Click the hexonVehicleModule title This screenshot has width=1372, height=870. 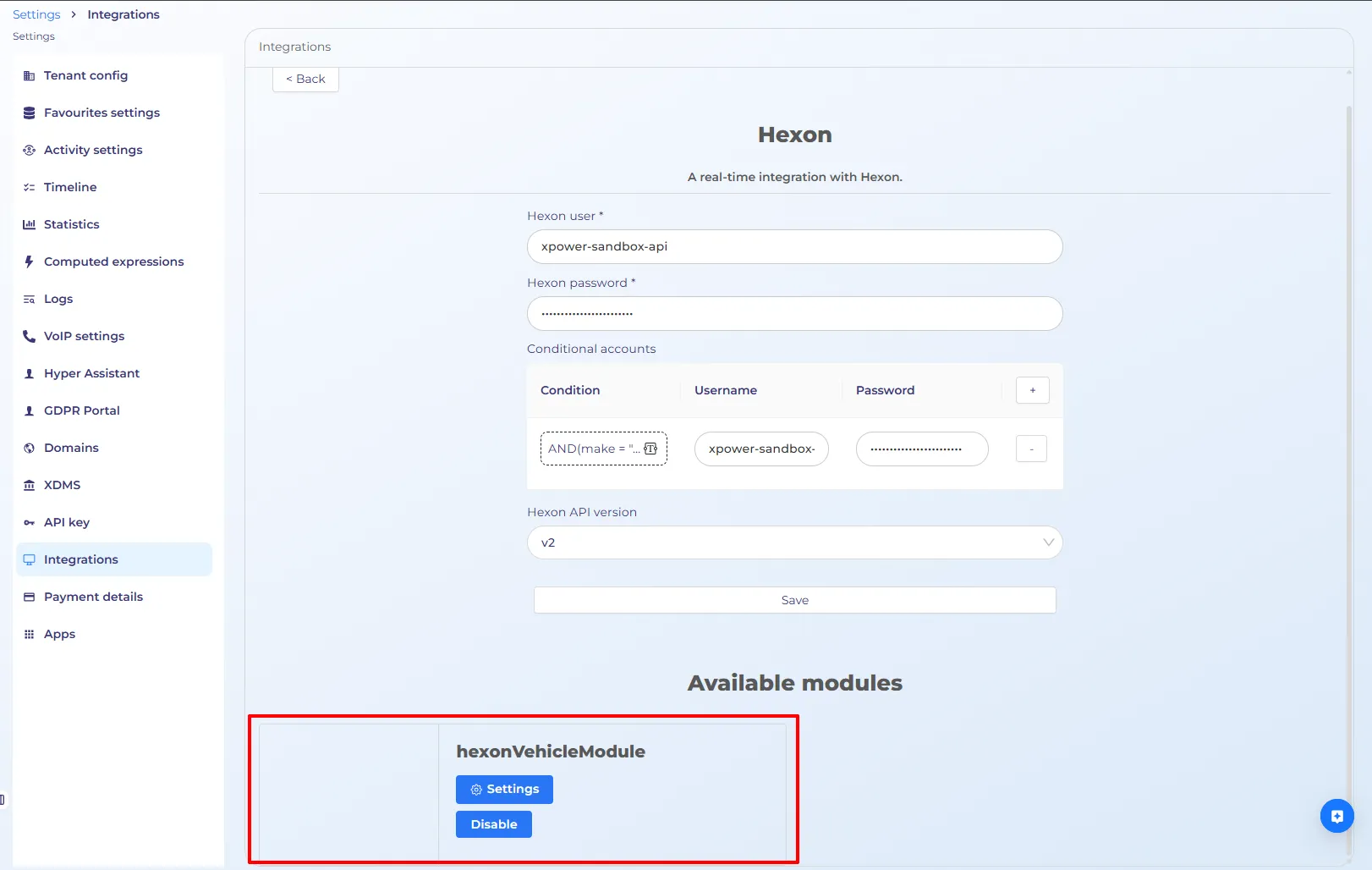551,752
